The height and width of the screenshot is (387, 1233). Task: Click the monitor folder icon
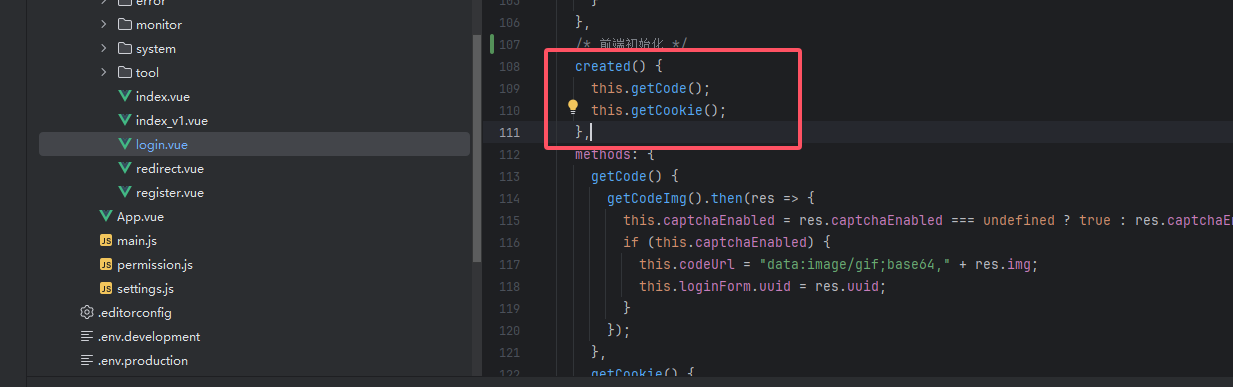click(125, 24)
